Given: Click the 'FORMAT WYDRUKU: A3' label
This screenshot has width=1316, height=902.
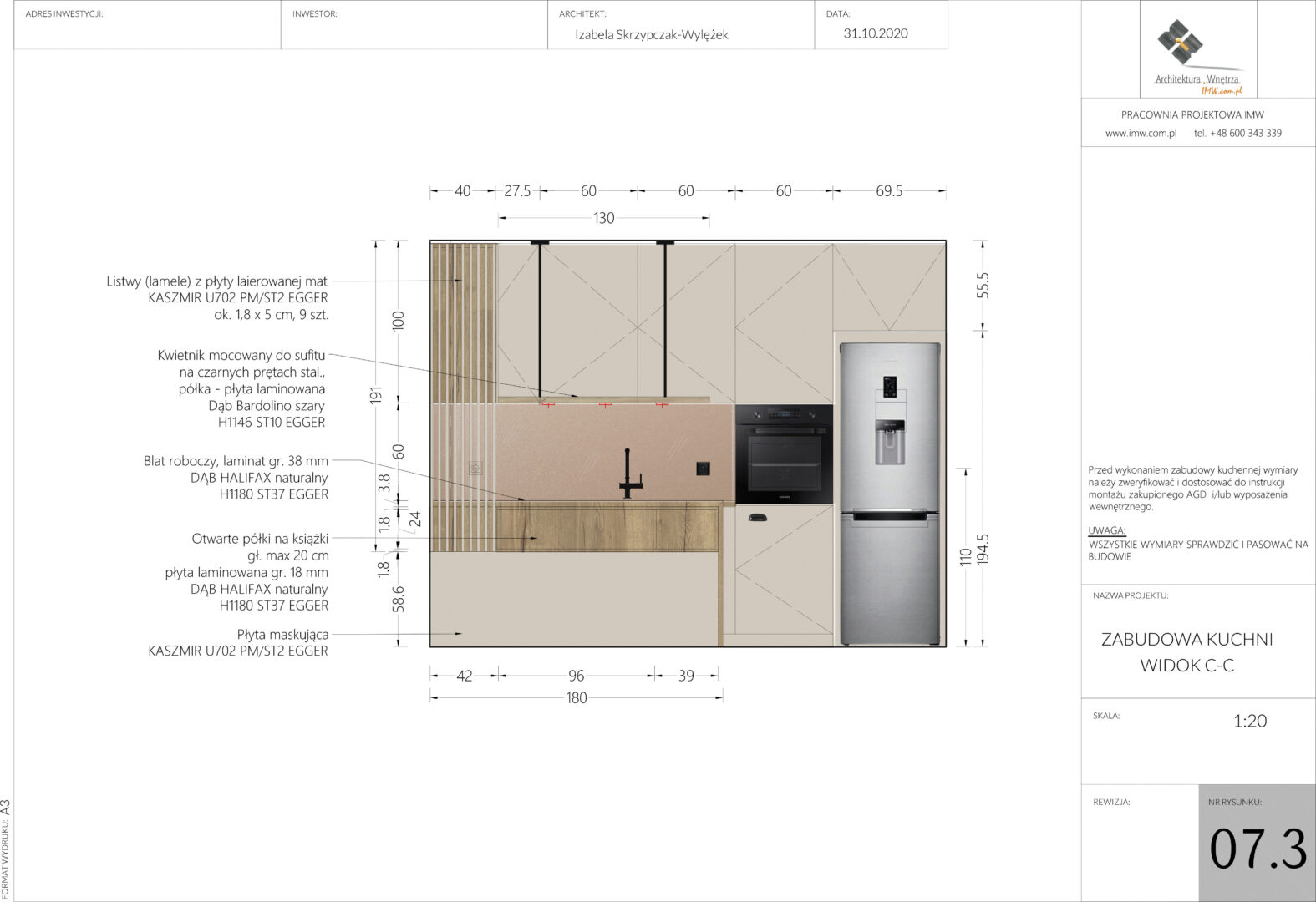Looking at the screenshot, I should pyautogui.click(x=6, y=849).
